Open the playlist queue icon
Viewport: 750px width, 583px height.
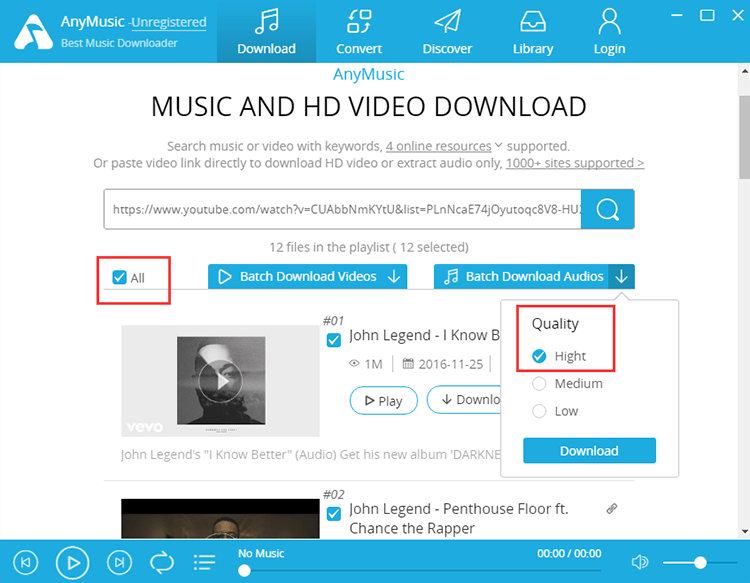(204, 562)
